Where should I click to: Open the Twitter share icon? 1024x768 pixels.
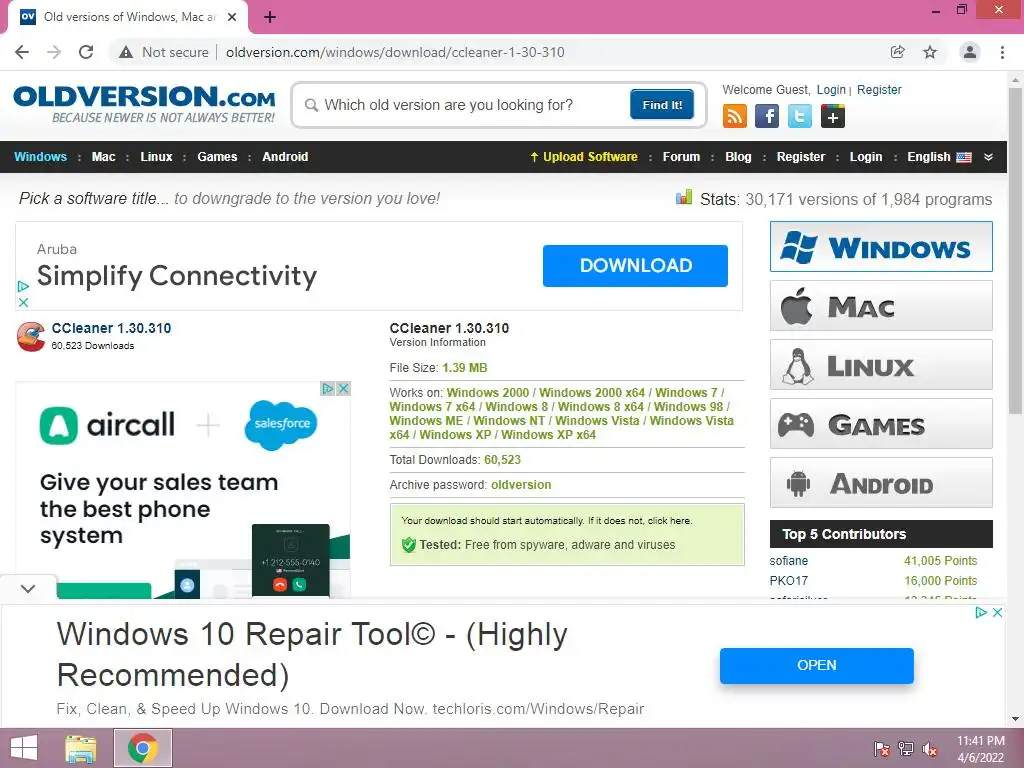799,116
